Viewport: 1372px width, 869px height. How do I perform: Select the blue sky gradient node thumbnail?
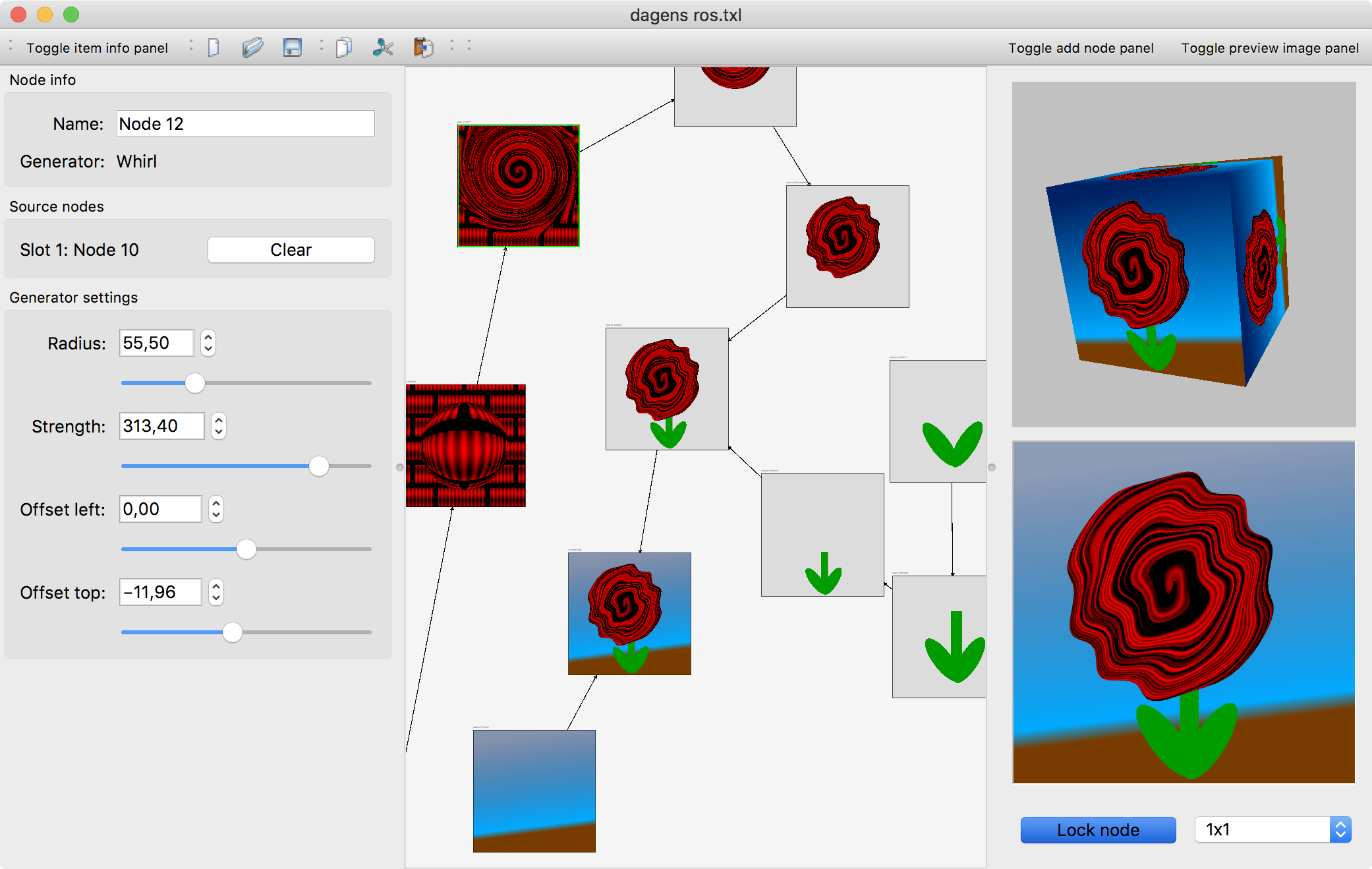[x=534, y=791]
